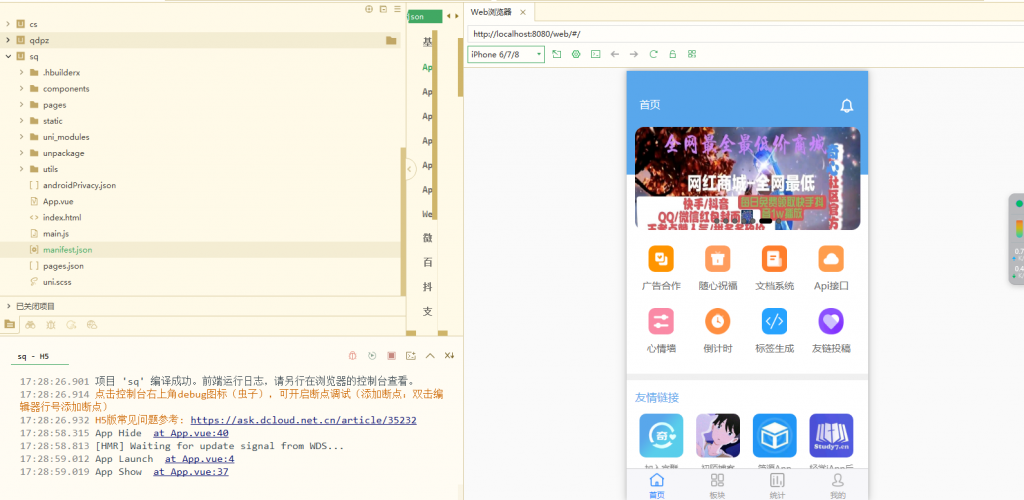Open the uniCloud panel icon
The image size is (1024, 500).
(x=91, y=324)
